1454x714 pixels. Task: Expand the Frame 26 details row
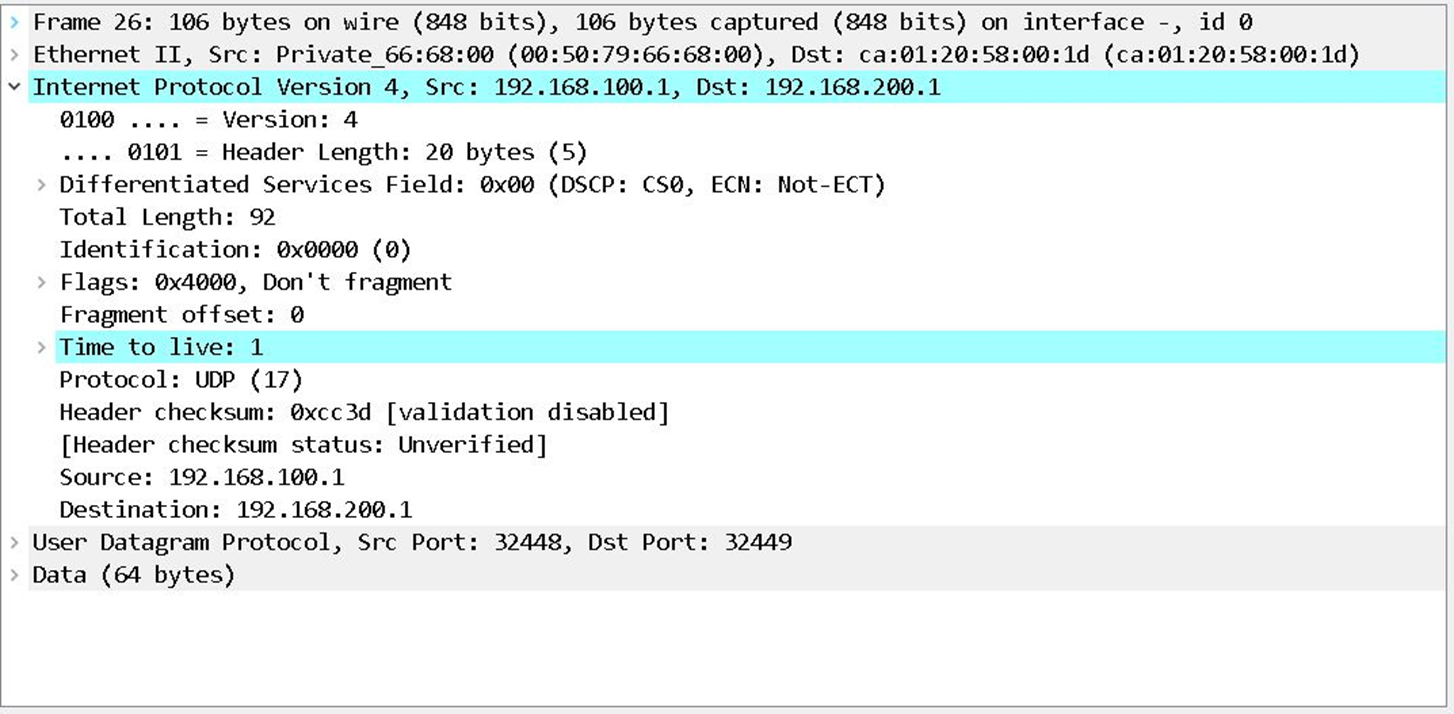tap(13, 21)
